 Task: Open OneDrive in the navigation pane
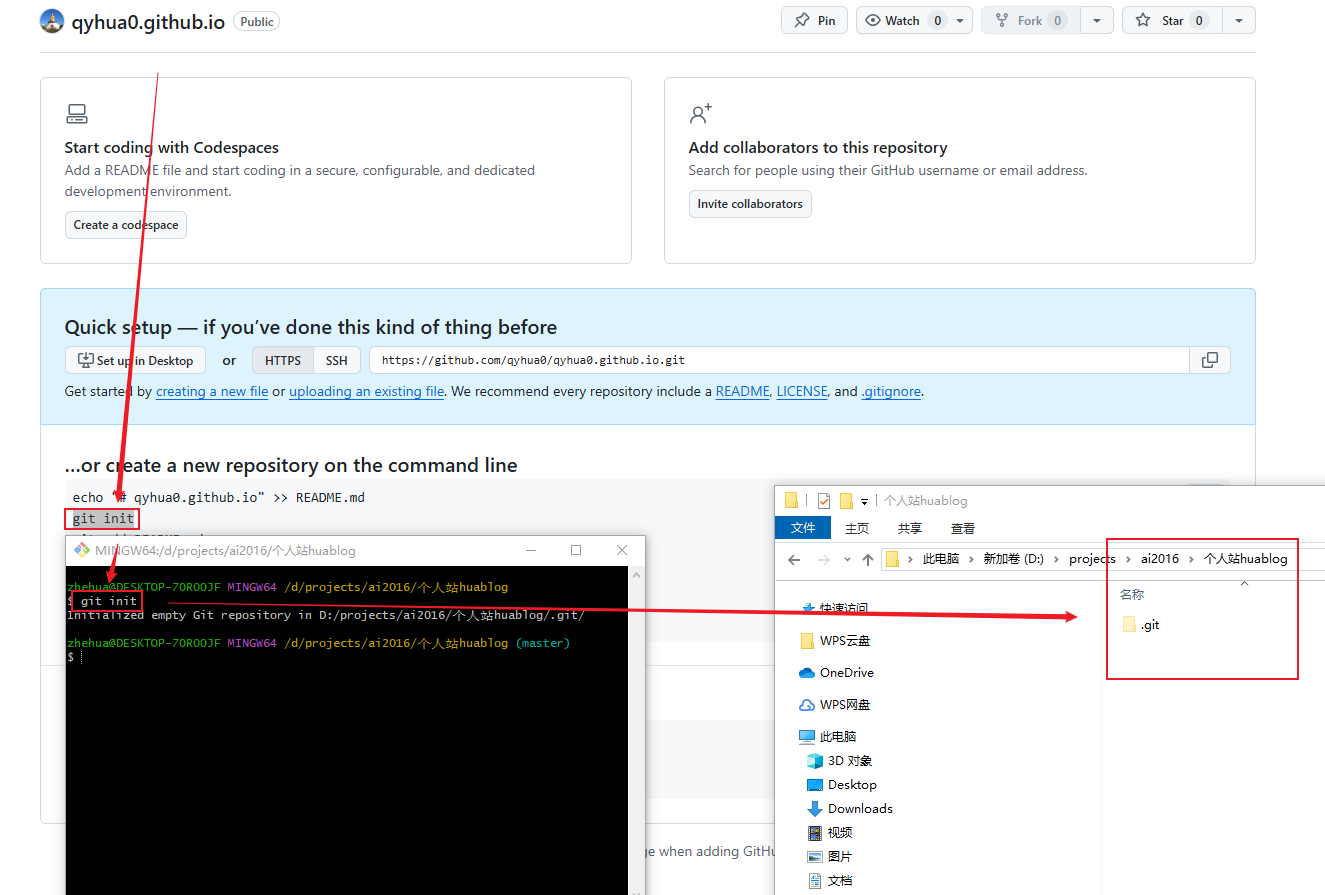pyautogui.click(x=846, y=673)
